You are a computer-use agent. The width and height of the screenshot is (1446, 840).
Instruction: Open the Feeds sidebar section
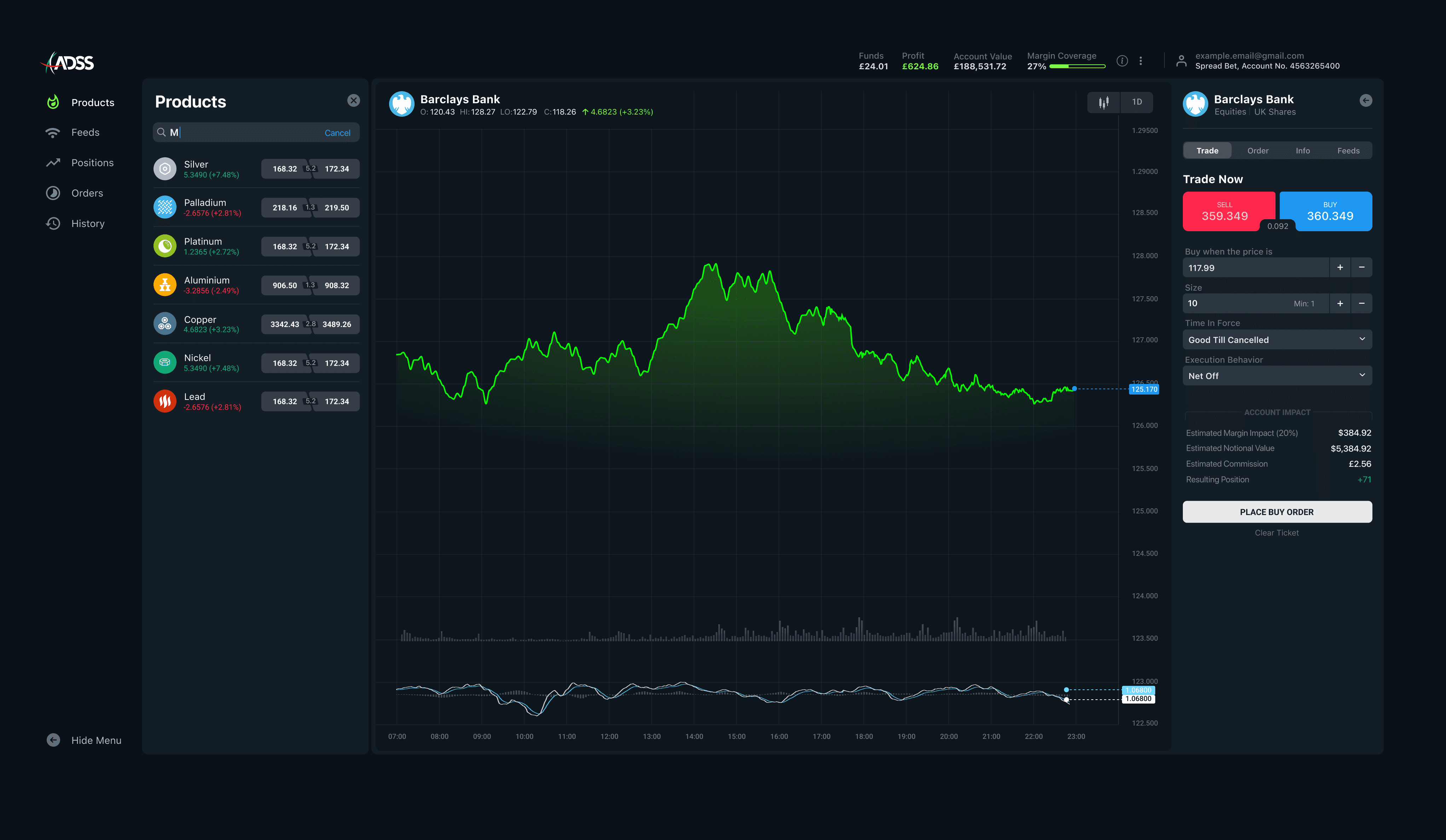(x=84, y=133)
